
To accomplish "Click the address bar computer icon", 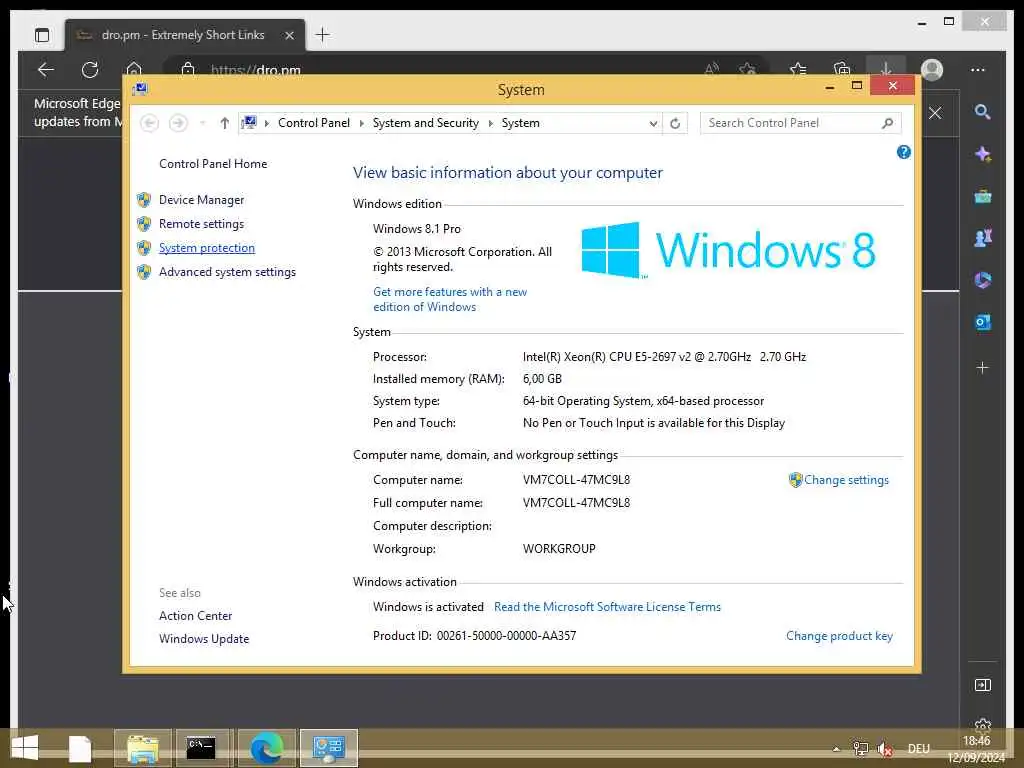I will pyautogui.click(x=249, y=122).
